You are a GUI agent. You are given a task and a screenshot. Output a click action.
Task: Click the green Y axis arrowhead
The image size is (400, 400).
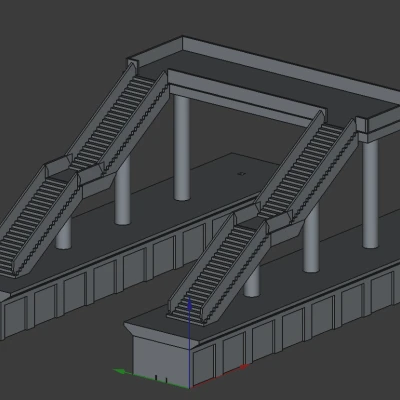point(120,371)
